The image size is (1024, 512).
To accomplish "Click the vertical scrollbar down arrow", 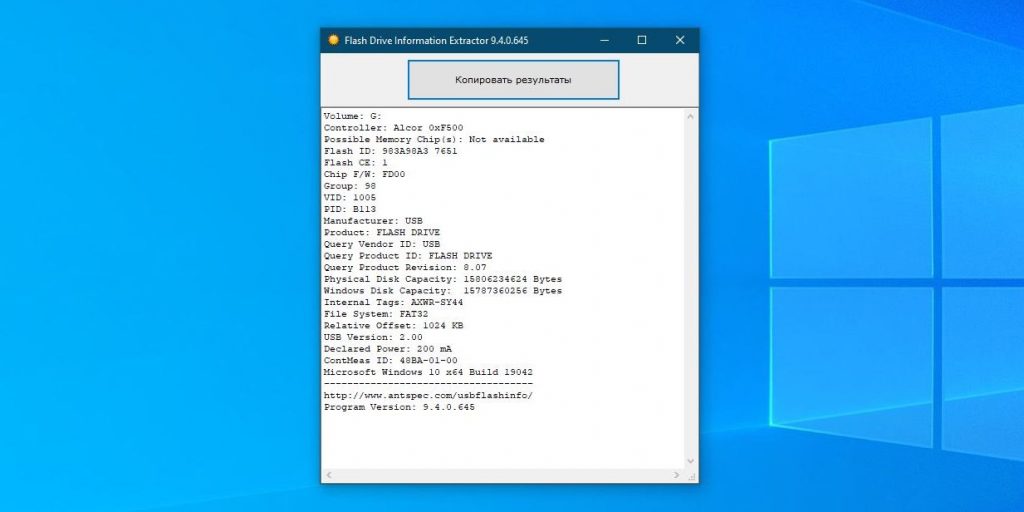I will 690,460.
